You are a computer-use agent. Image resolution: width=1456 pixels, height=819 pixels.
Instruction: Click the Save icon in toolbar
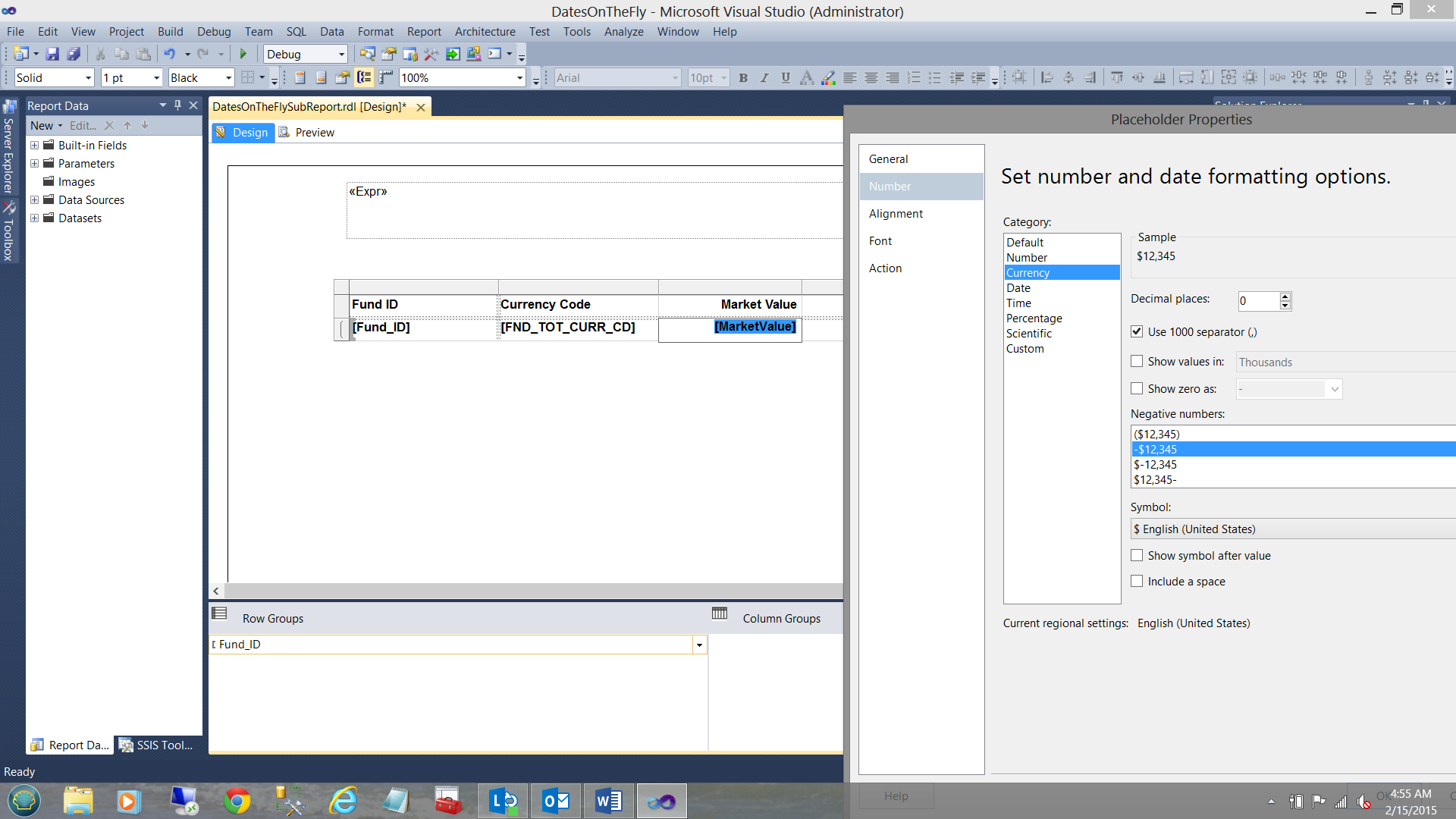[x=52, y=54]
